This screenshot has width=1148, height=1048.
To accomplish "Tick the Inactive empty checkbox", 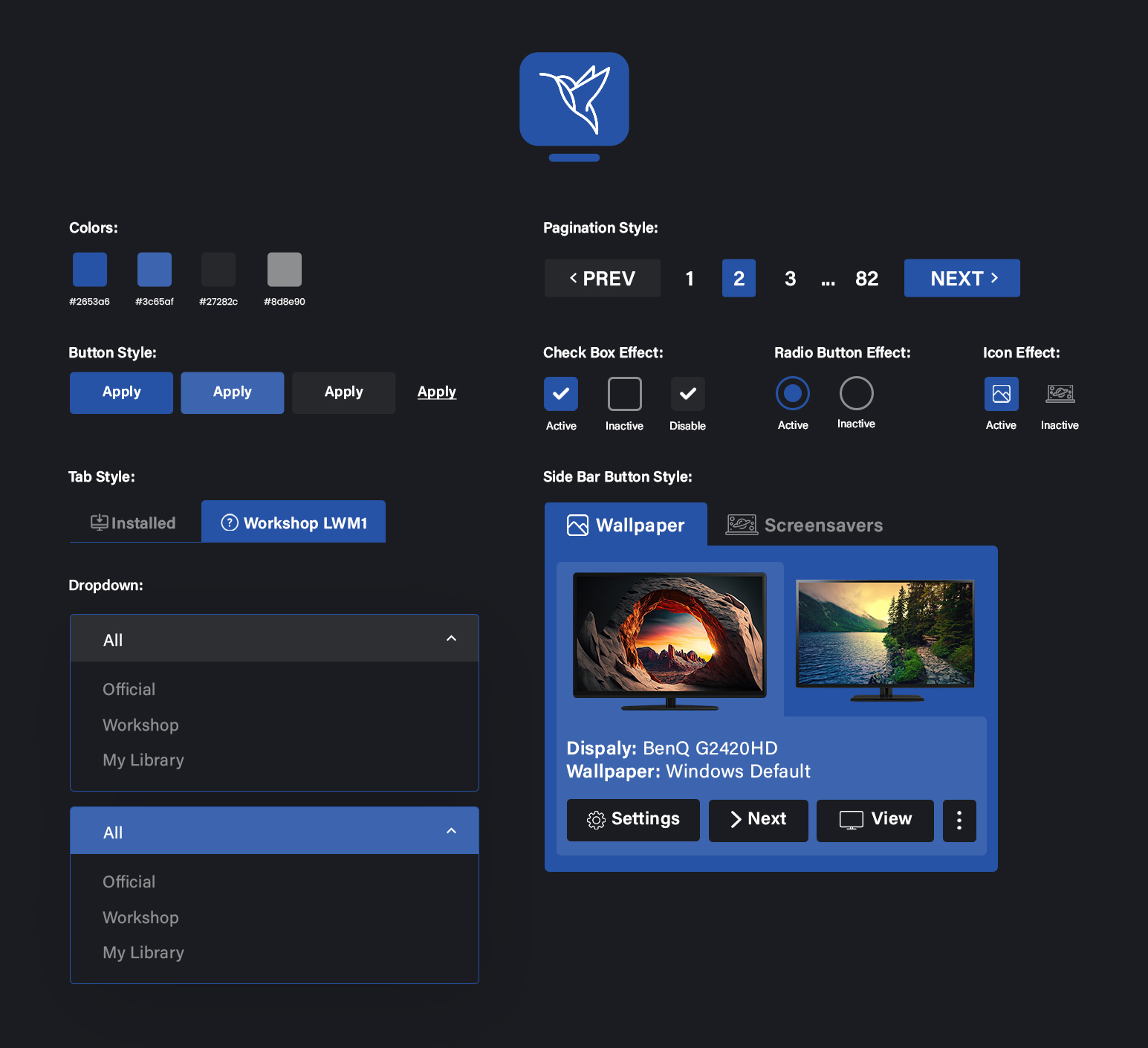I will pyautogui.click(x=624, y=393).
